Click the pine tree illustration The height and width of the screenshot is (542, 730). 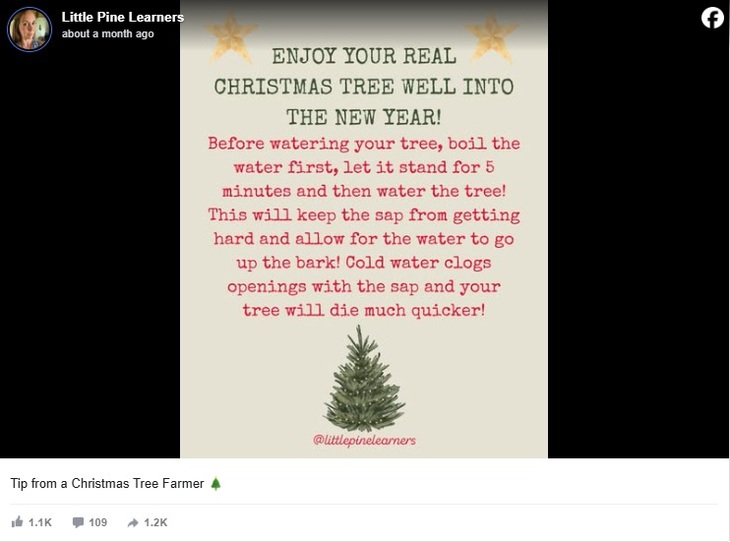point(364,379)
